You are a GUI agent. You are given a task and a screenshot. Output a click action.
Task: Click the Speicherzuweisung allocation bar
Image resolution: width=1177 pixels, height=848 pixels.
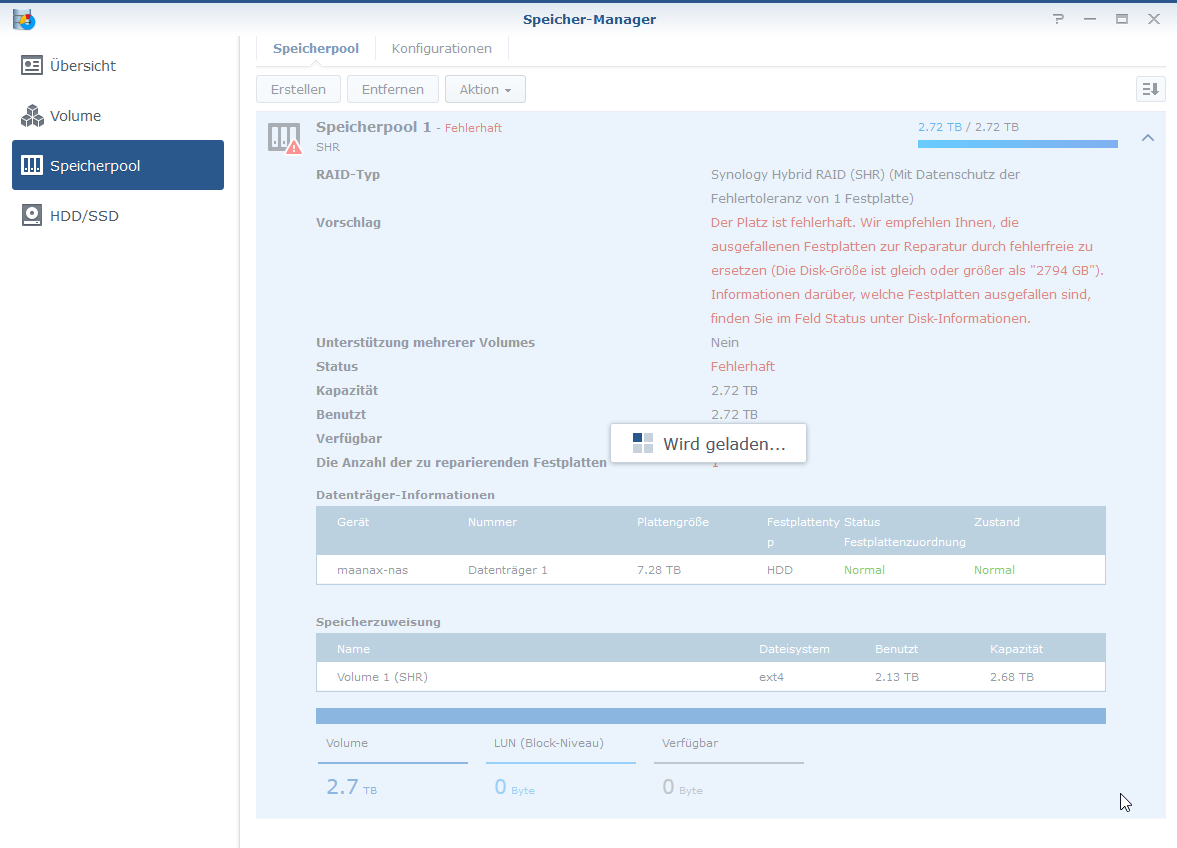point(710,716)
